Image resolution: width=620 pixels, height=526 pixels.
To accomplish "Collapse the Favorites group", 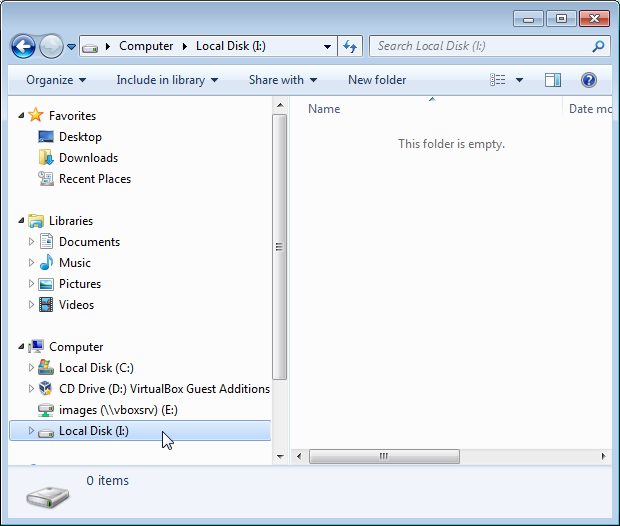I will [21, 115].
